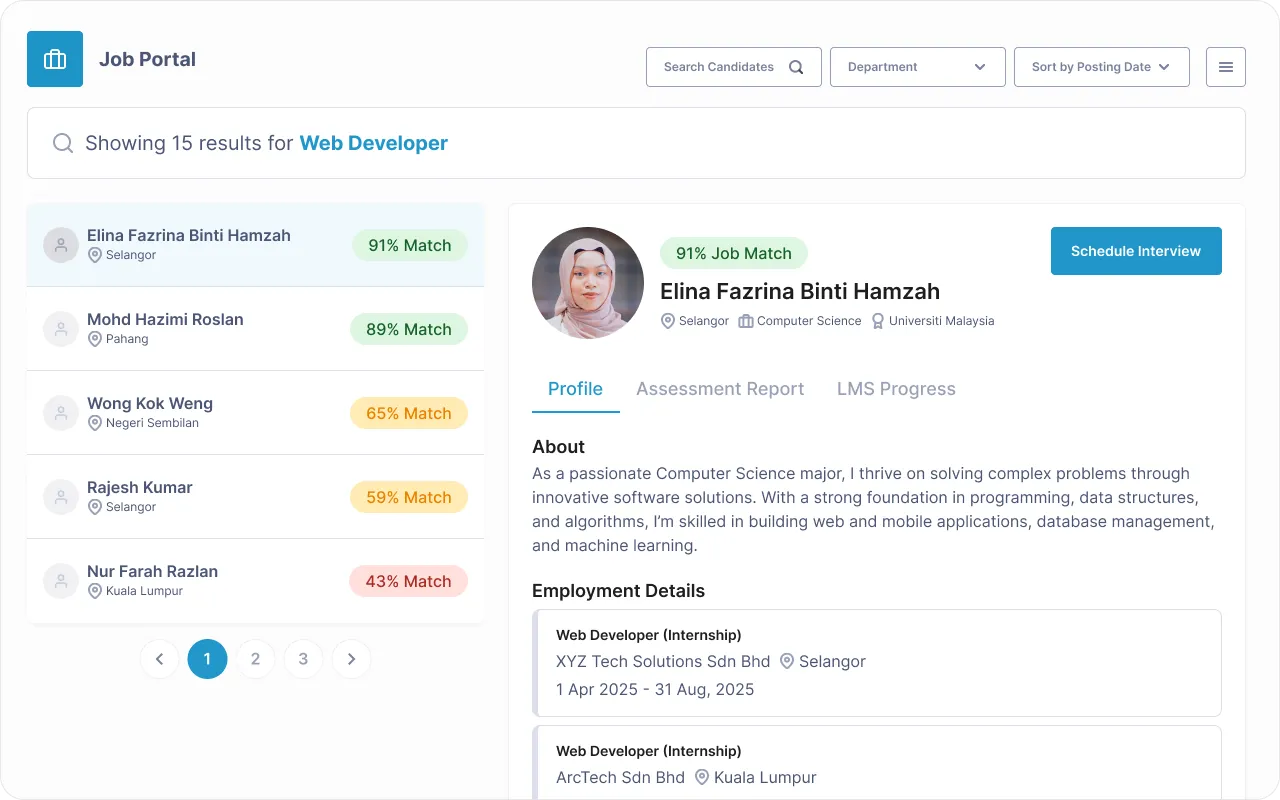
Task: Click Nur Farah Razlan's avatar icon
Action: pos(61,580)
